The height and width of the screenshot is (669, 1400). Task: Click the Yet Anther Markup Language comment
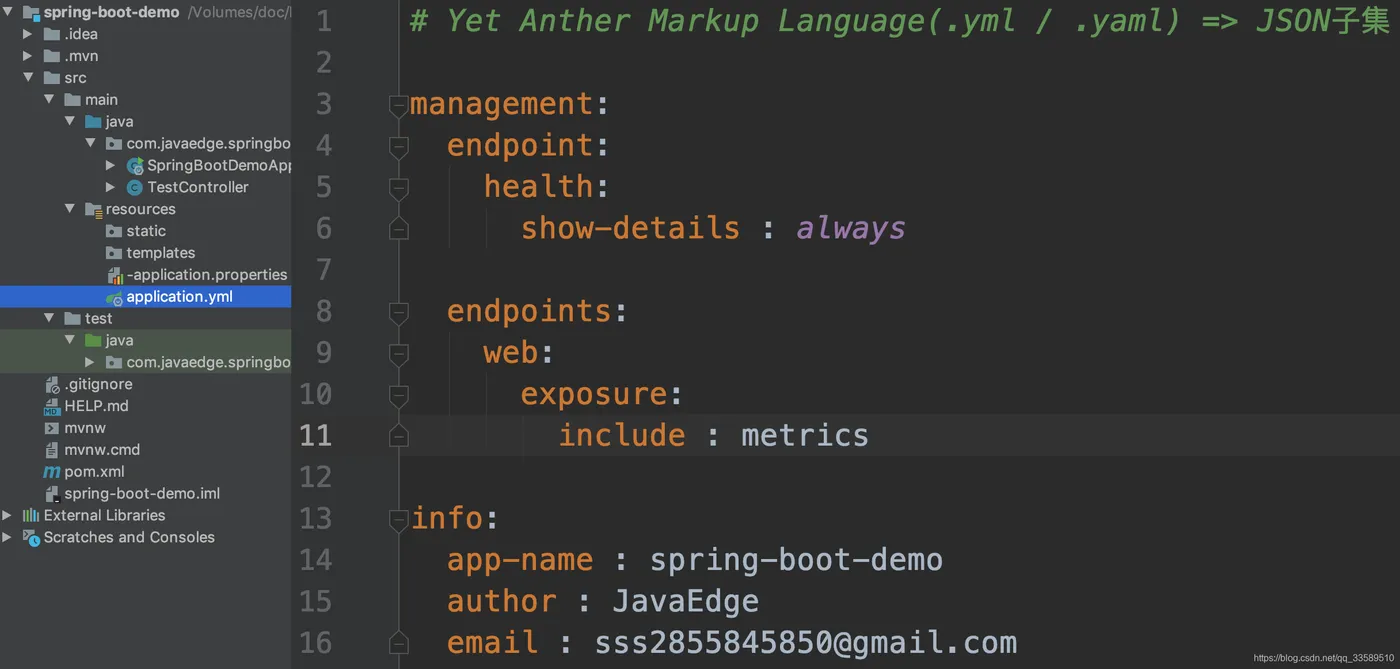point(899,20)
